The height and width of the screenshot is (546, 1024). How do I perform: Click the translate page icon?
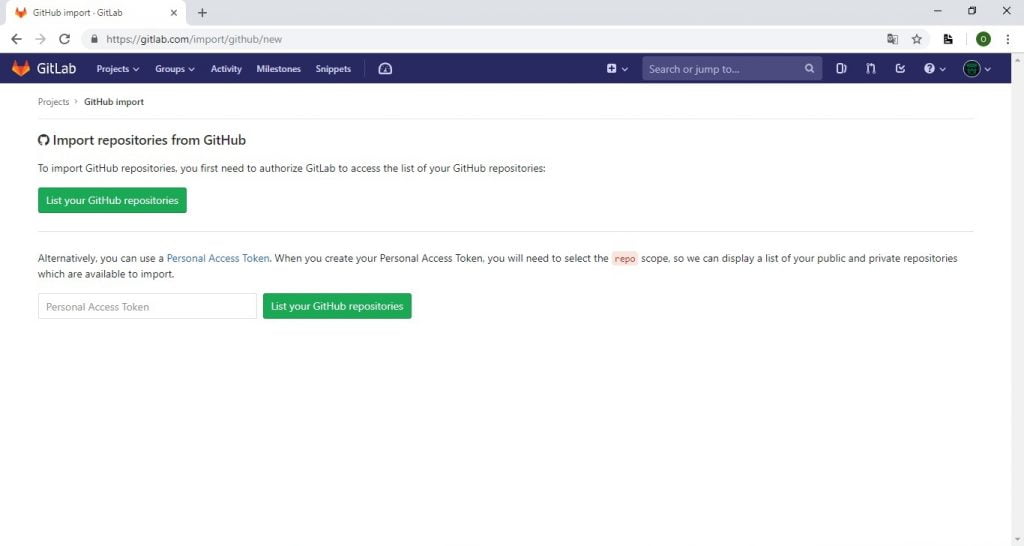892,39
